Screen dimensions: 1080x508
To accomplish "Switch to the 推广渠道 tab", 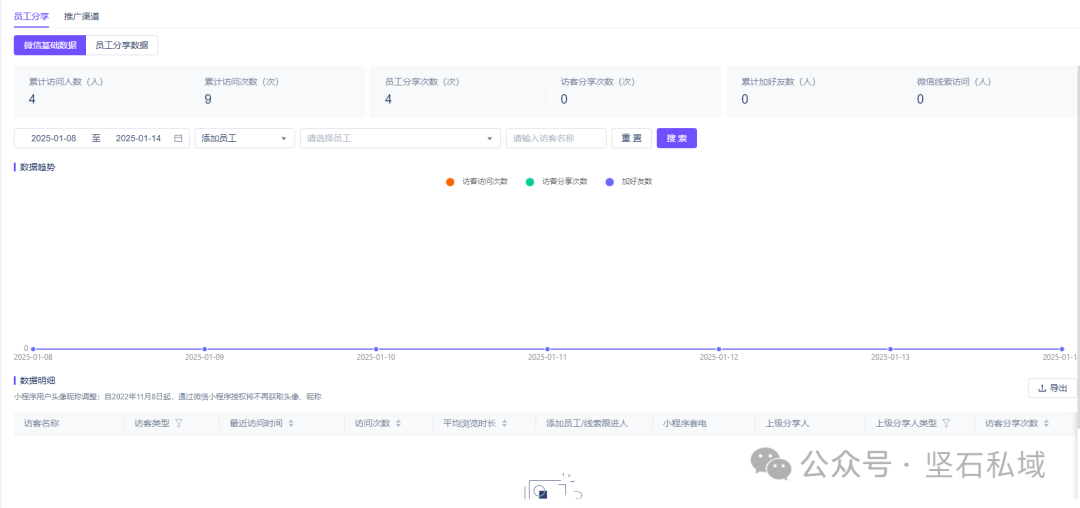I will pos(81,17).
